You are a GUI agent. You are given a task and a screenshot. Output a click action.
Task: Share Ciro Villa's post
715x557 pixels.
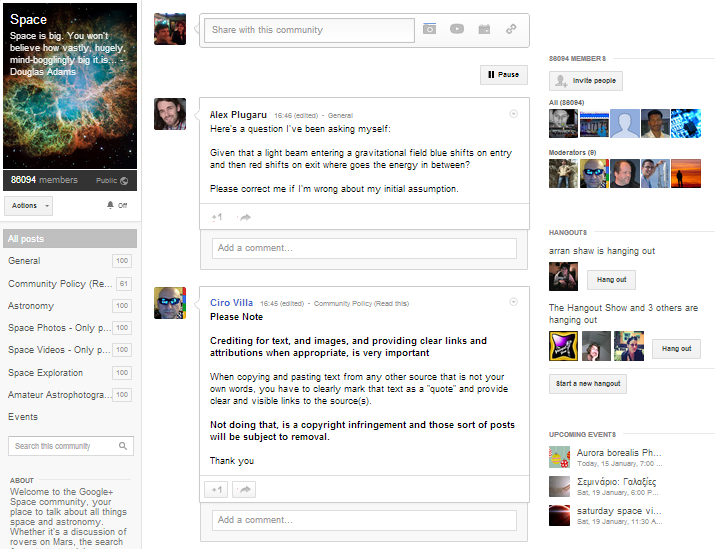244,490
